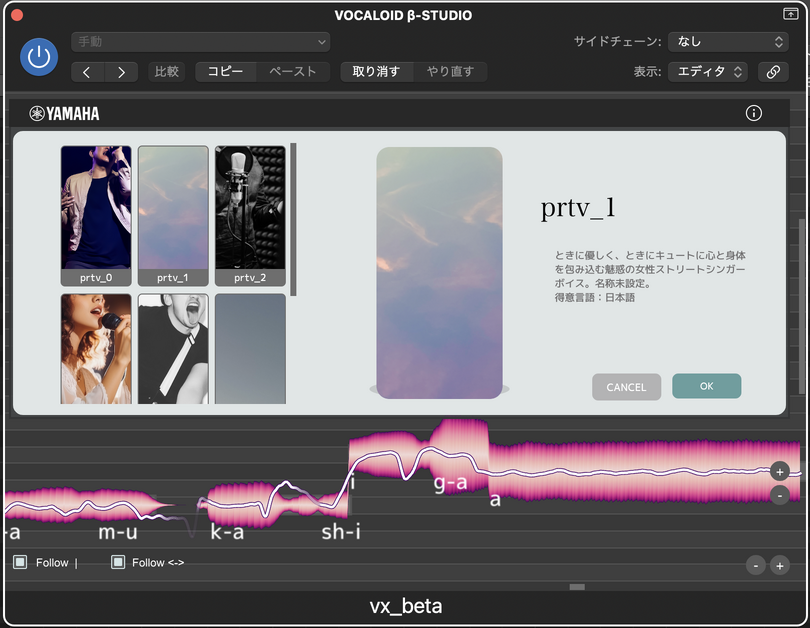Open the サイドチェーン dropdown set to なし
810x628 pixels.
tap(728, 42)
